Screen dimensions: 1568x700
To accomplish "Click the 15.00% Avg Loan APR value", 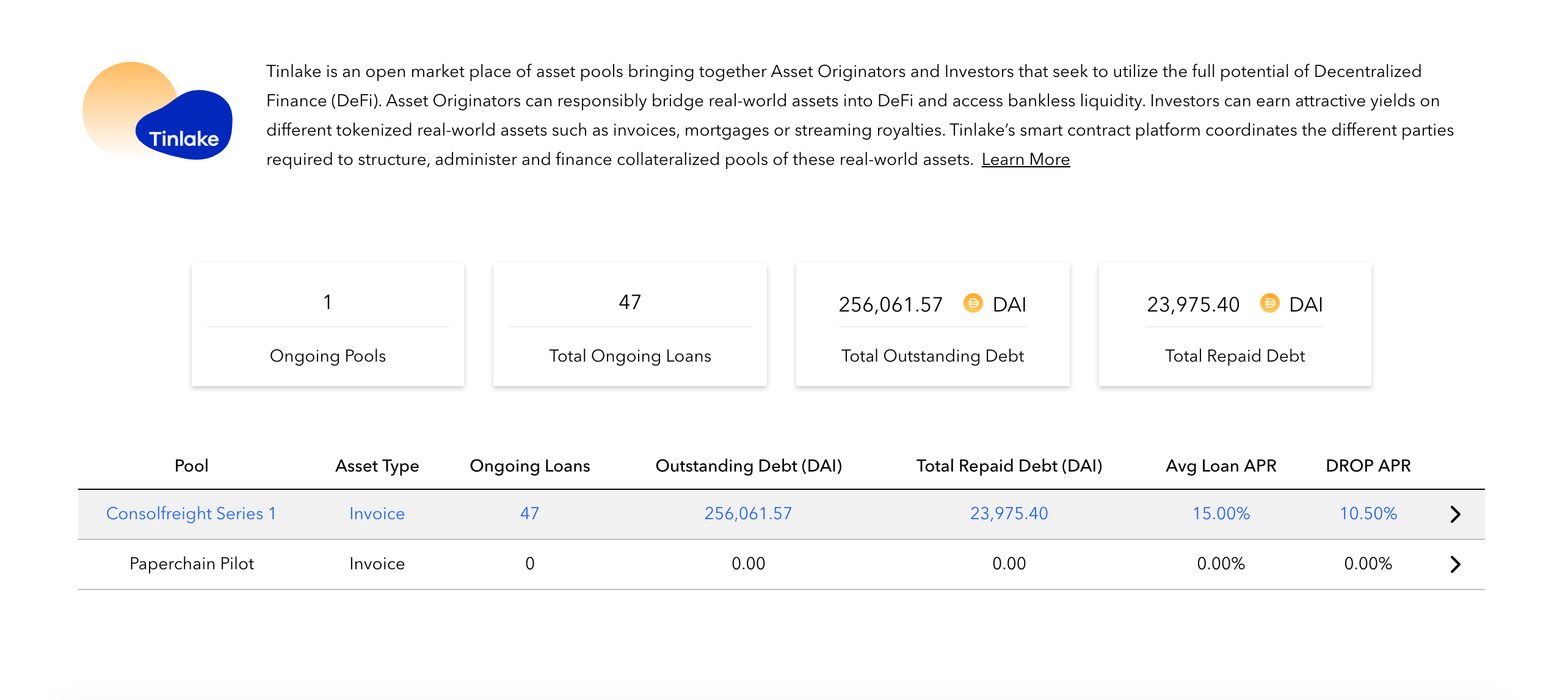I will tap(1221, 514).
